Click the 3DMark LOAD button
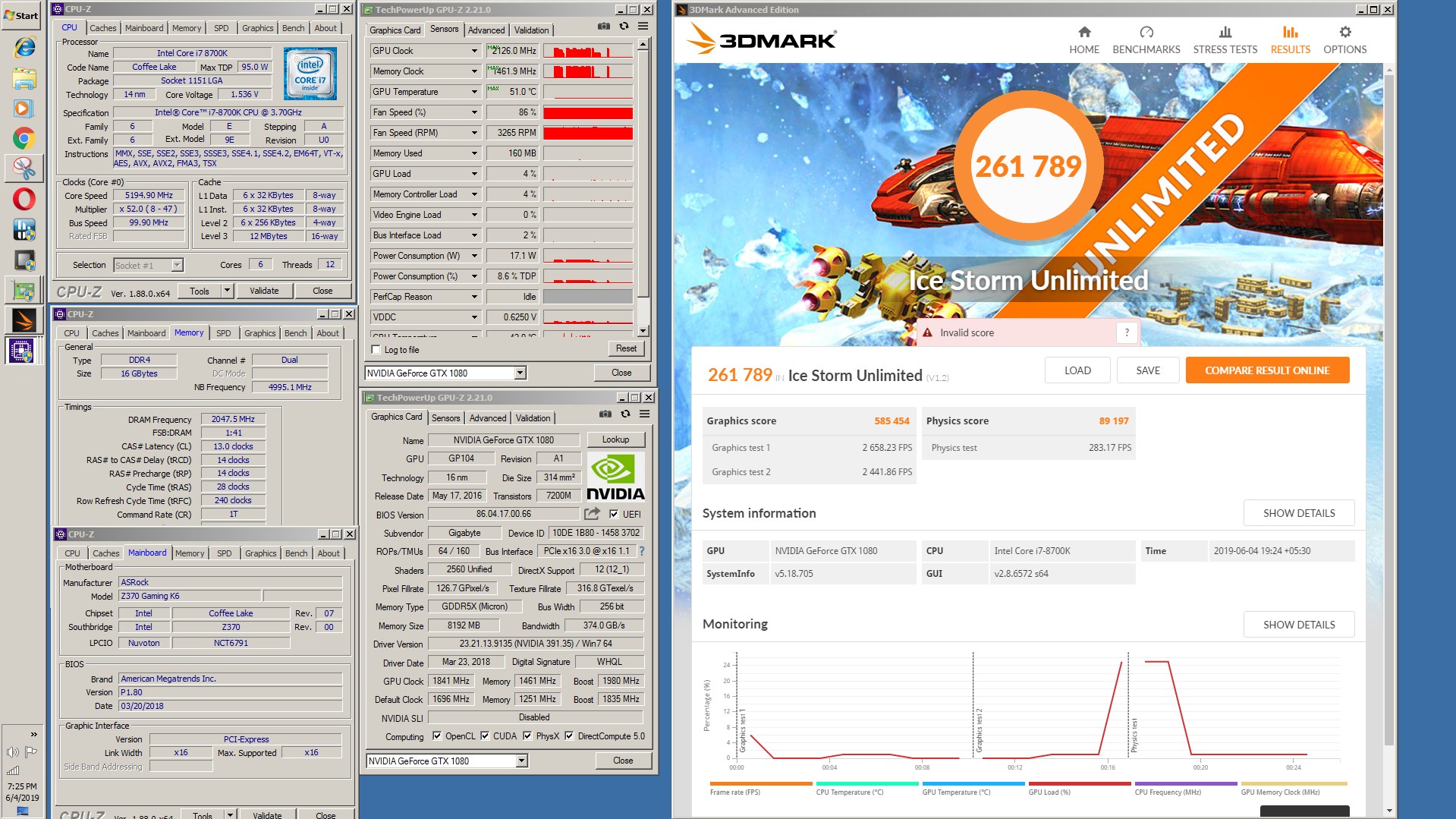 (x=1077, y=370)
